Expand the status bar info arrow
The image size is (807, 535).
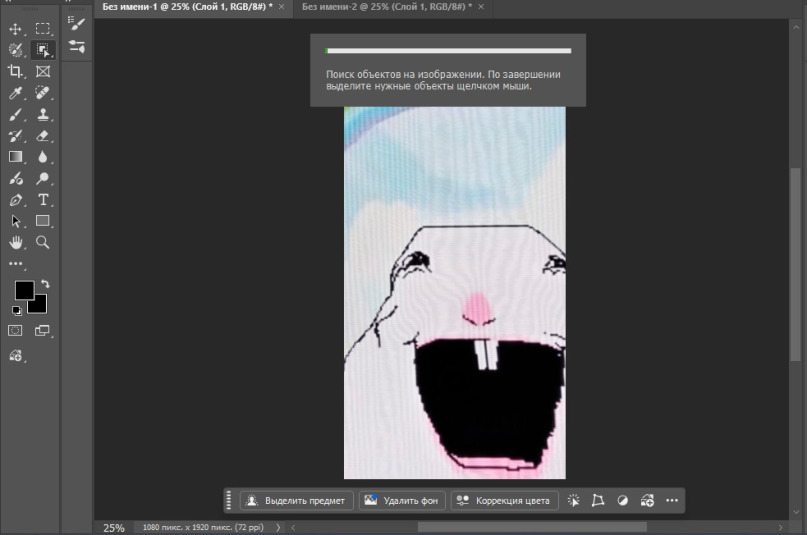click(278, 528)
